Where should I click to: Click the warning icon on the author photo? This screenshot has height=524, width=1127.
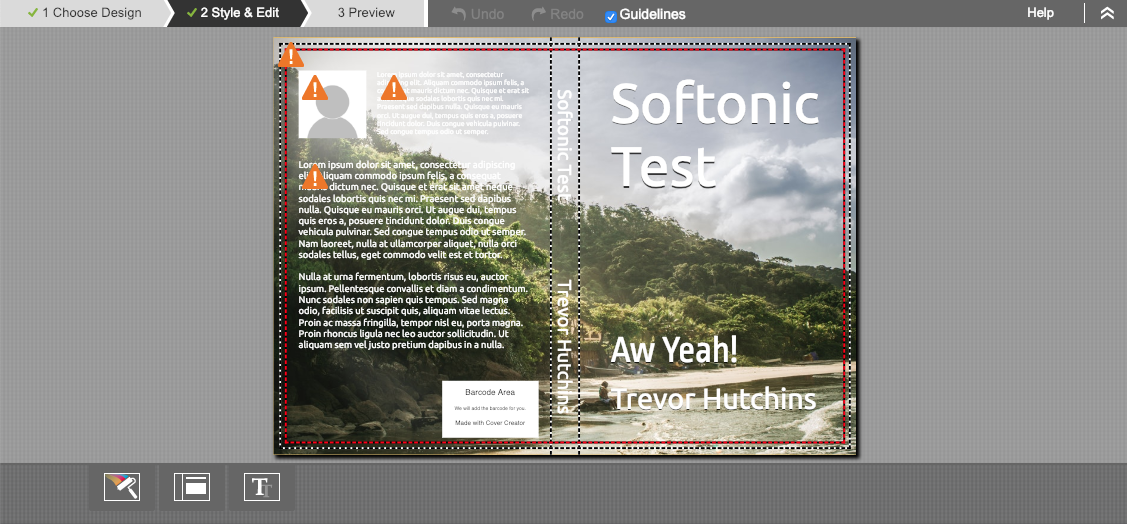(315, 88)
